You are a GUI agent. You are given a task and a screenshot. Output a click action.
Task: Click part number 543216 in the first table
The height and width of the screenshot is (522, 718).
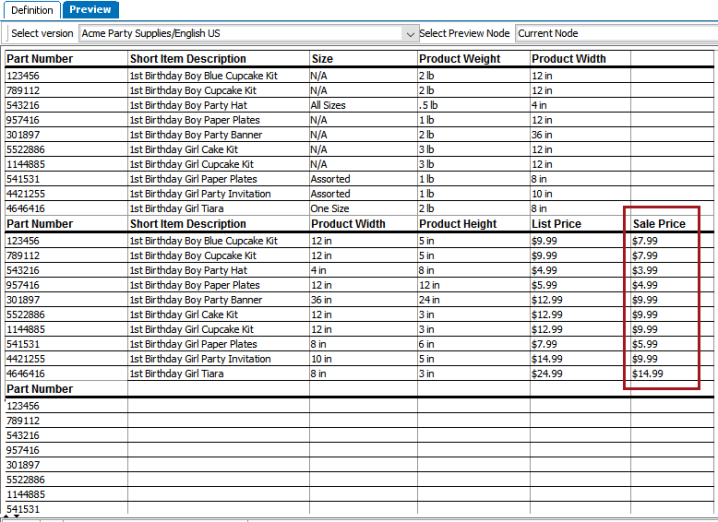(x=23, y=105)
